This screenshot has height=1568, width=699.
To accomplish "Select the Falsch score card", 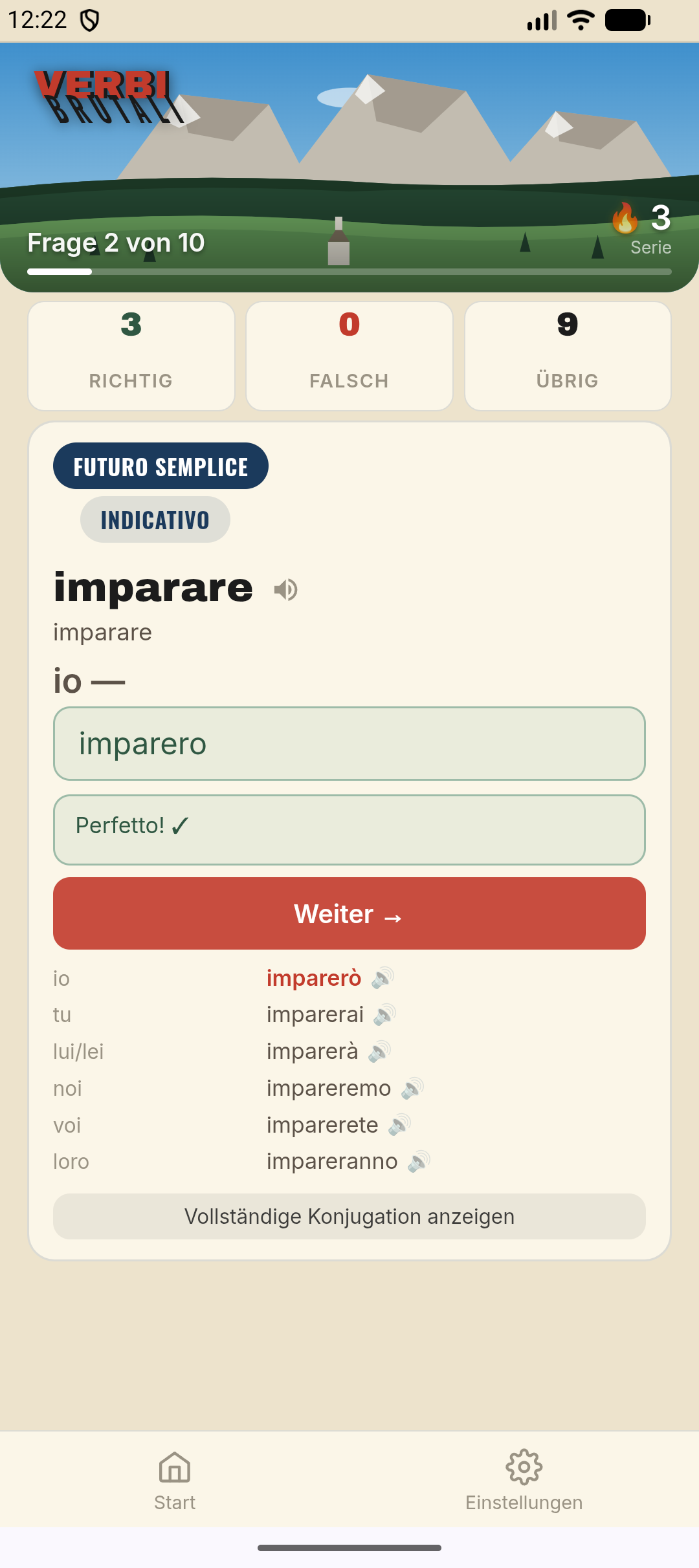I will coord(349,356).
